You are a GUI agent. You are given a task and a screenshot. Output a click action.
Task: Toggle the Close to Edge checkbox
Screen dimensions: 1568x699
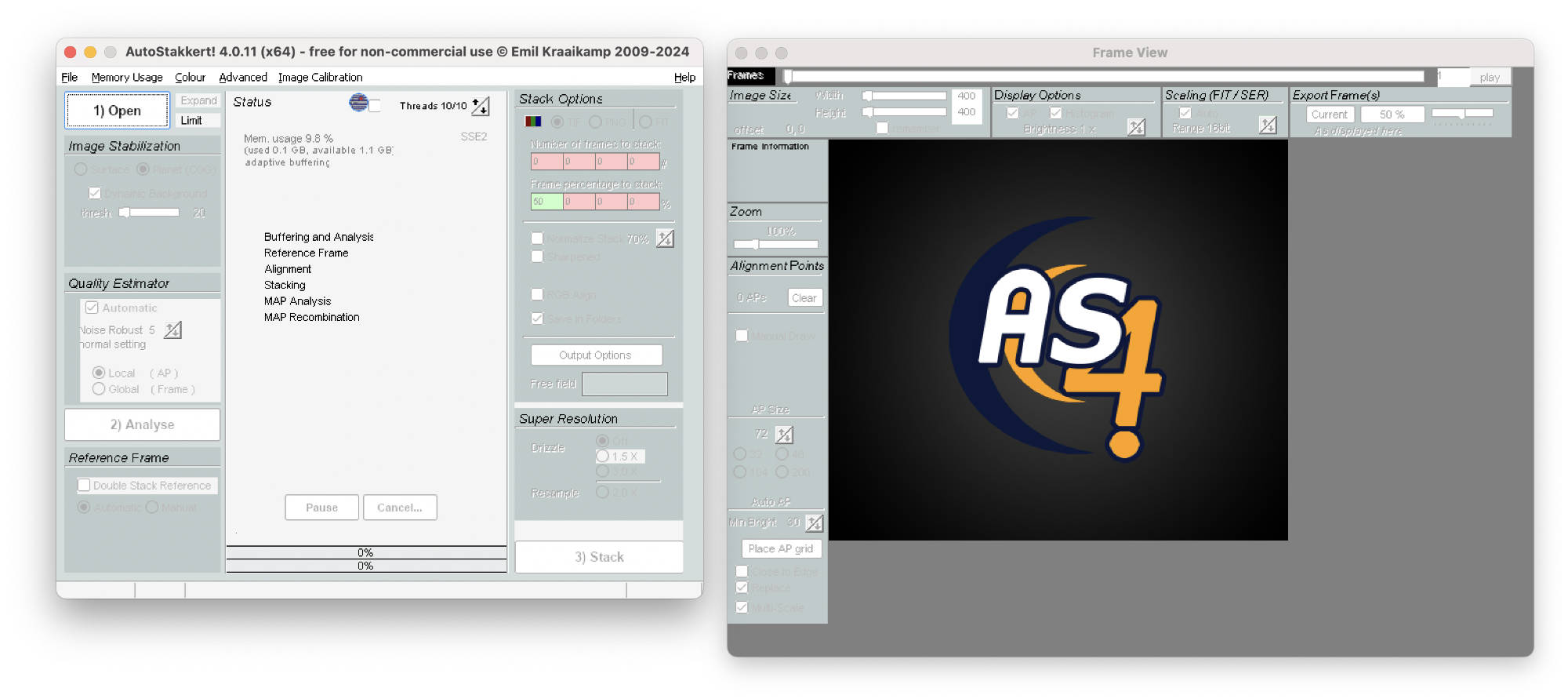coord(742,571)
